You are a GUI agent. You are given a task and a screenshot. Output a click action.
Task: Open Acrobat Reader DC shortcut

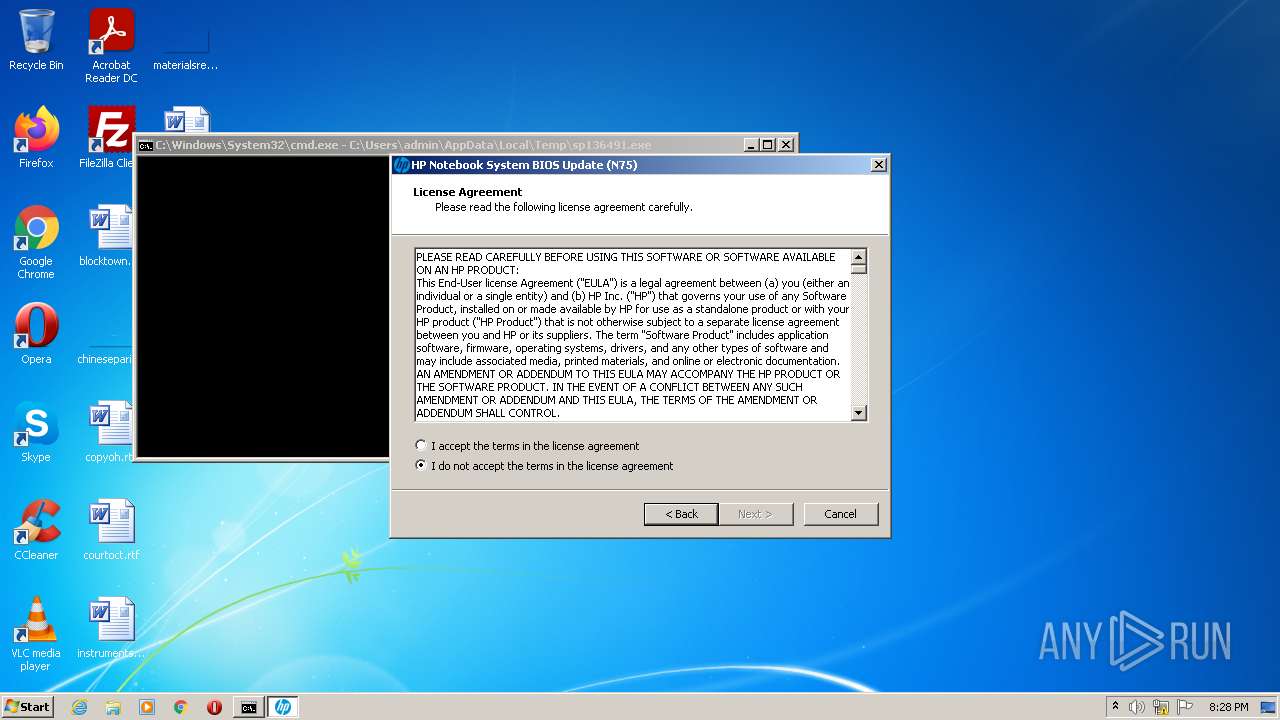pos(111,46)
